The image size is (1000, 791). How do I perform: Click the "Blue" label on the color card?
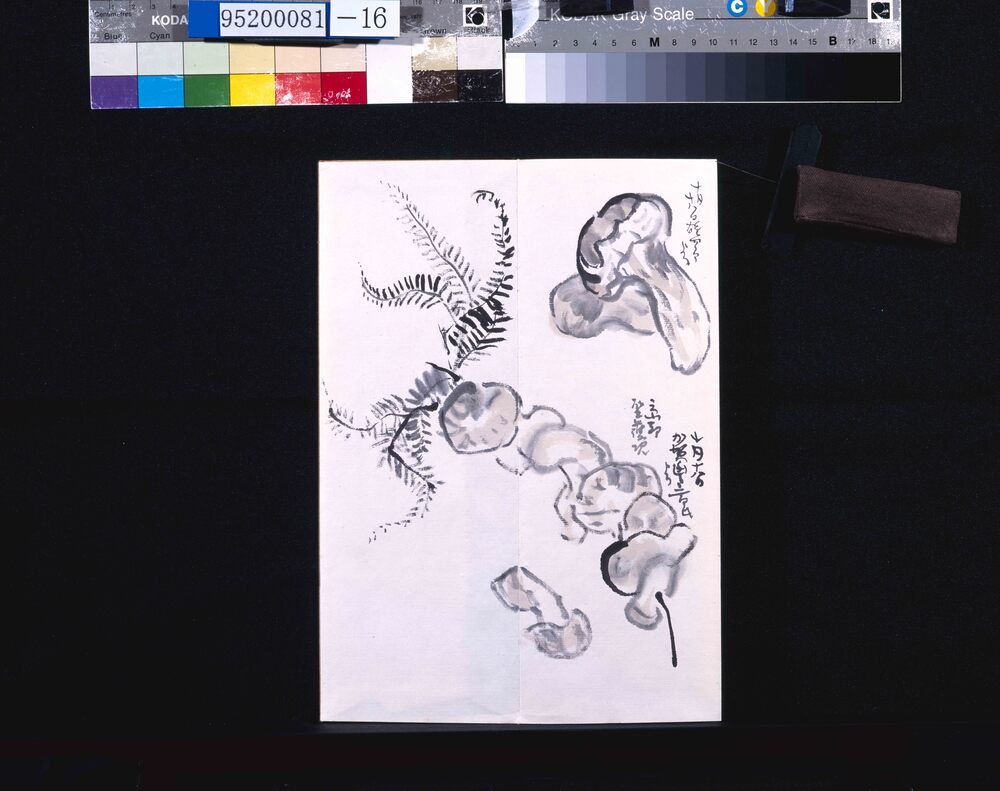click(113, 36)
